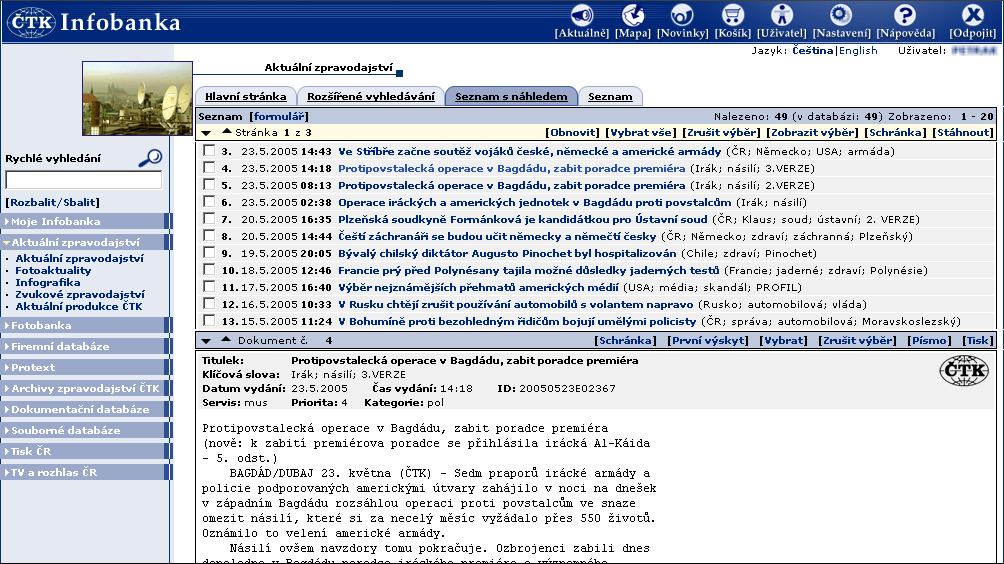This screenshot has width=1004, height=564.
Task: Check the box for article 3
Action: point(208,151)
